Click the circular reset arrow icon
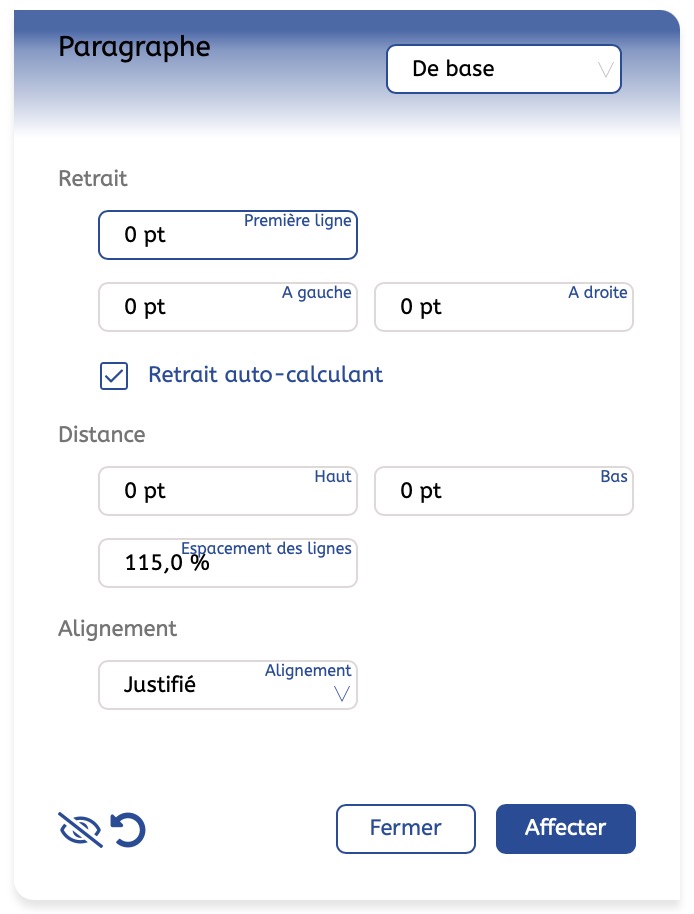Image resolution: width=694 pixels, height=914 pixels. (128, 829)
